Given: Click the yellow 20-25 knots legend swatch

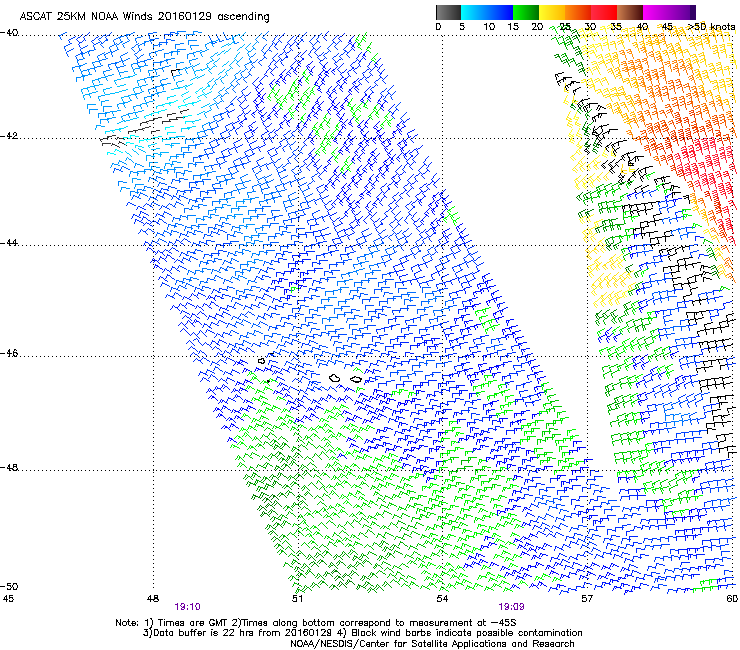Looking at the screenshot, I should [552, 12].
